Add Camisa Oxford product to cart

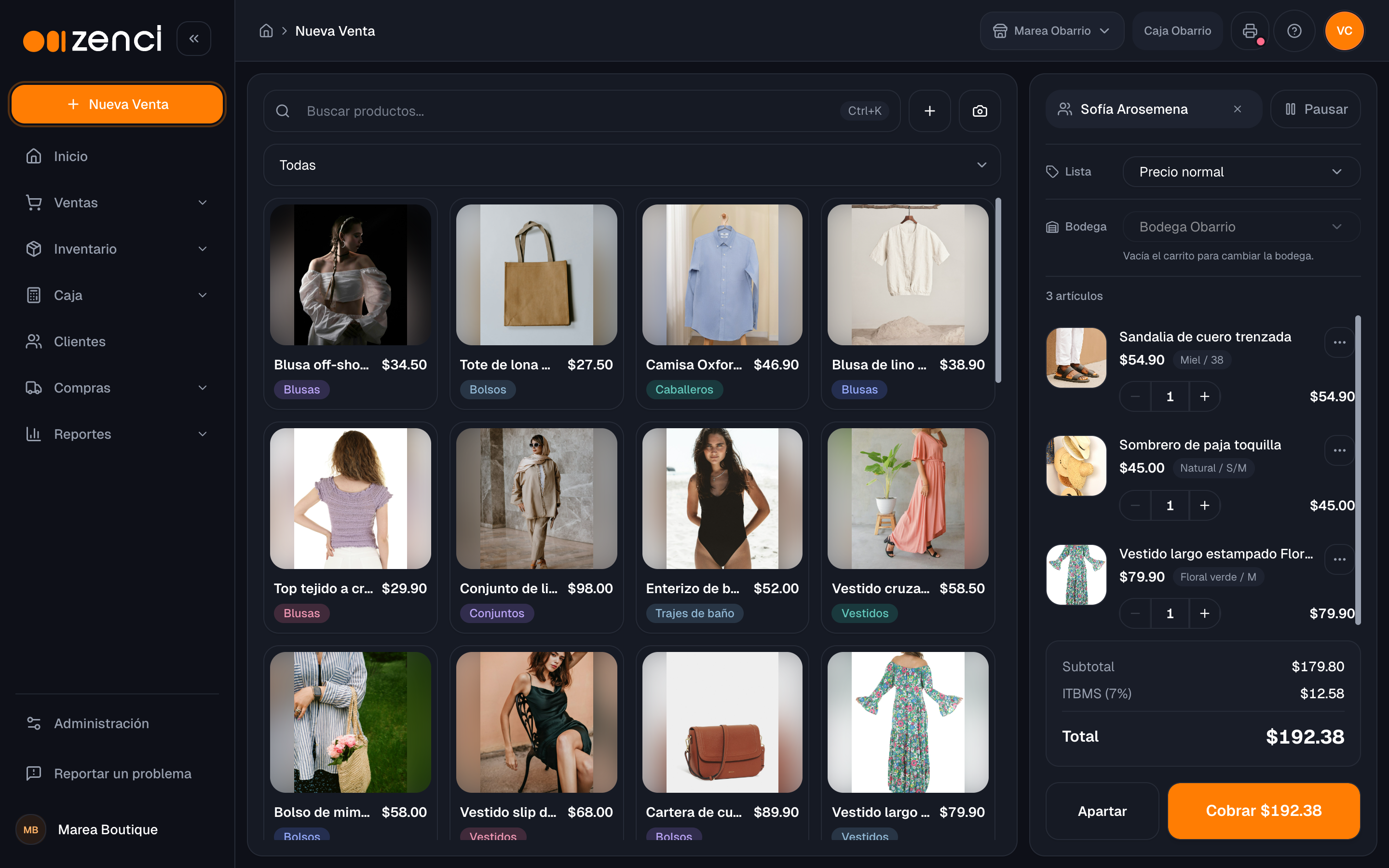click(722, 303)
